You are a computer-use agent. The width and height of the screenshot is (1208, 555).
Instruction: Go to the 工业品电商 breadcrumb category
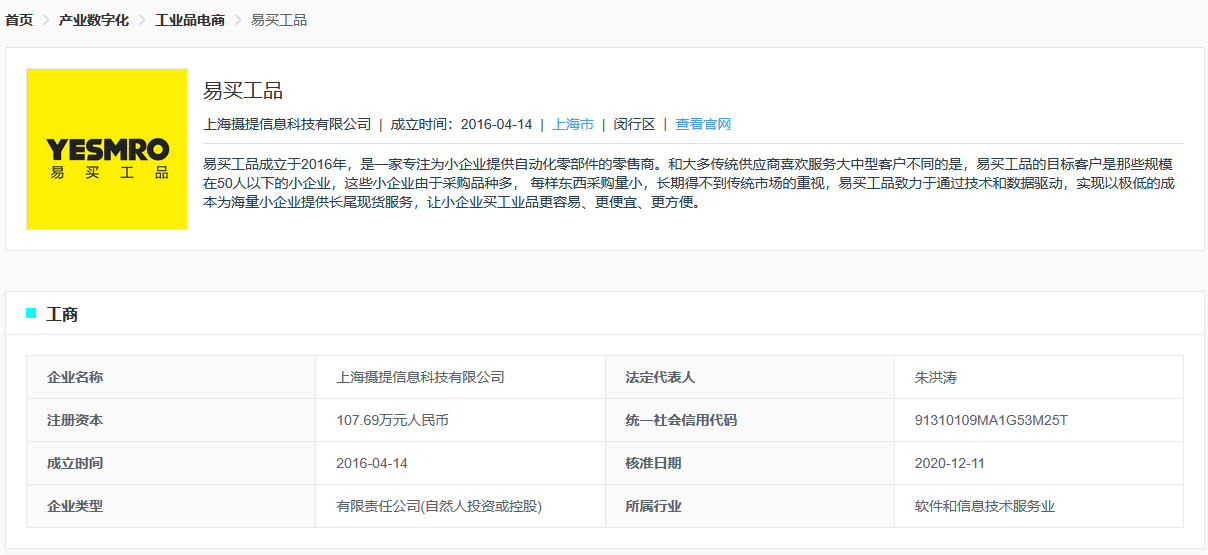pyautogui.click(x=190, y=20)
